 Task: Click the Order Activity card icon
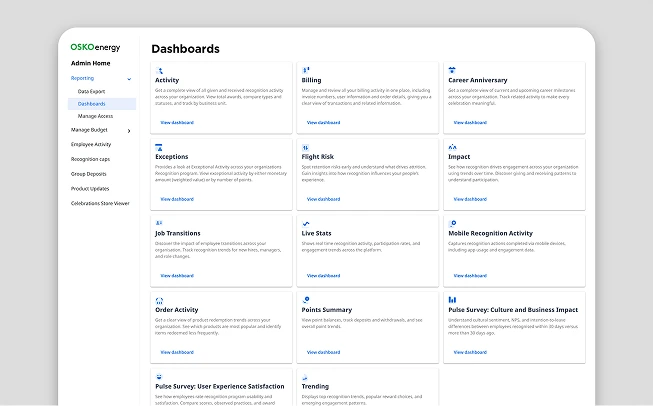pyautogui.click(x=159, y=301)
